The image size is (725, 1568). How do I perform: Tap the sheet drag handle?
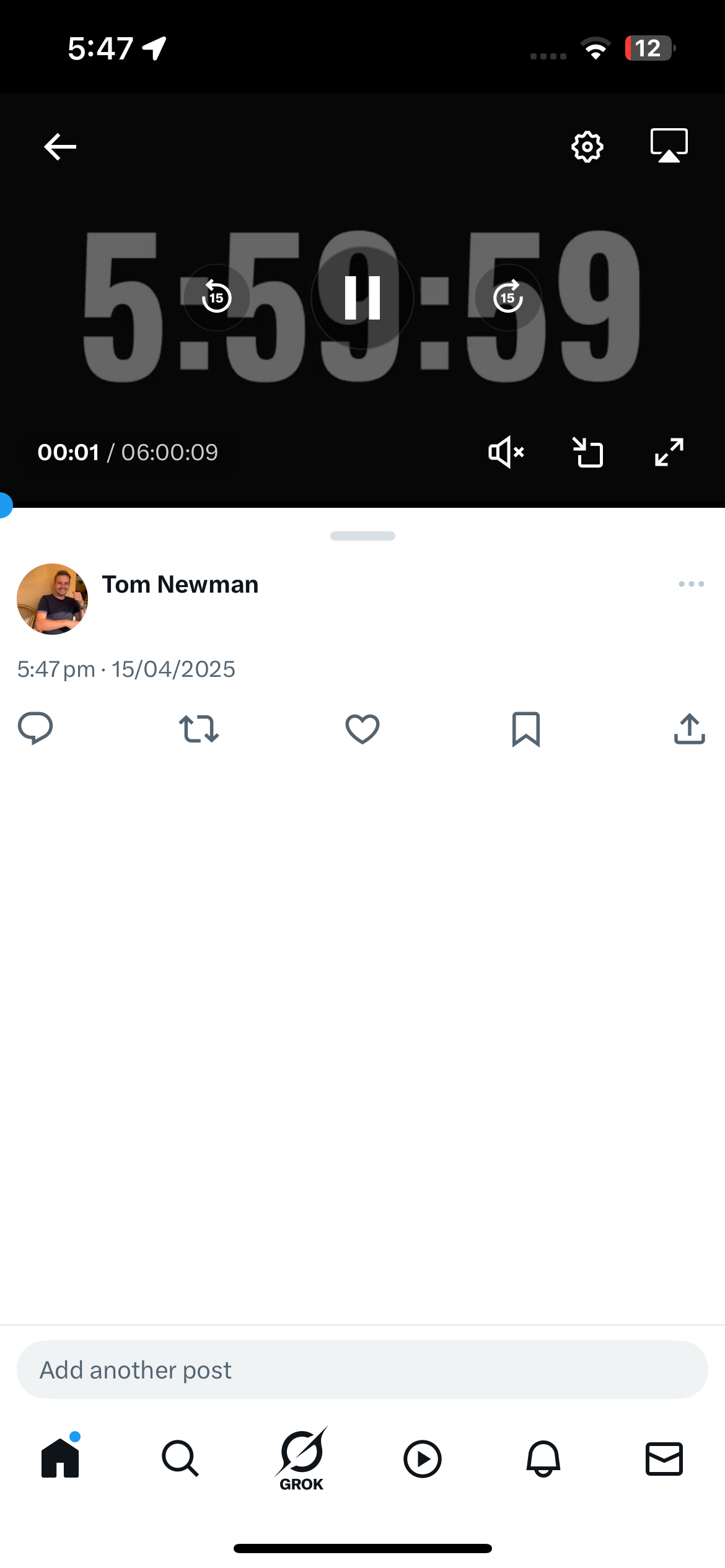(362, 536)
